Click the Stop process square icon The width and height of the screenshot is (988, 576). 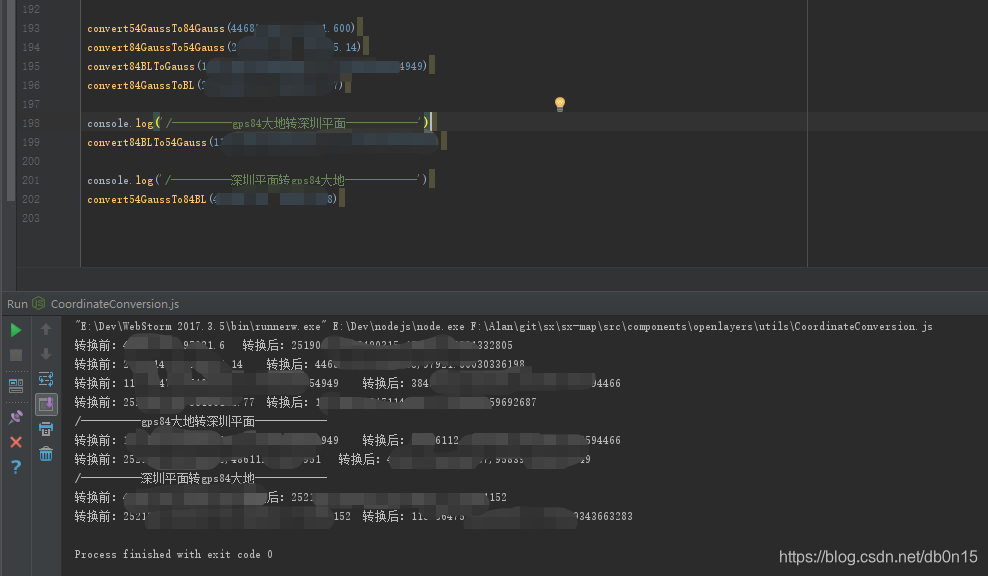point(16,355)
